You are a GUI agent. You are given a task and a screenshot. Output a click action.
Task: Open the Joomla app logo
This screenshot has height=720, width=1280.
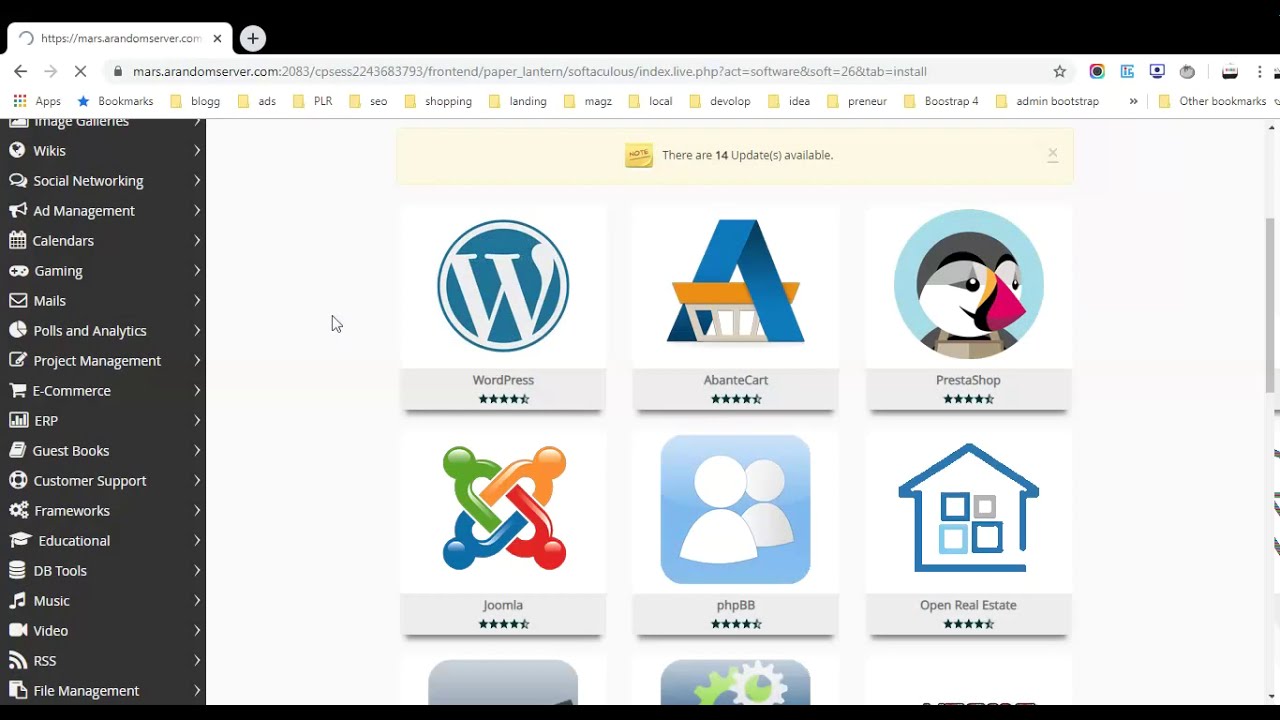pos(504,508)
